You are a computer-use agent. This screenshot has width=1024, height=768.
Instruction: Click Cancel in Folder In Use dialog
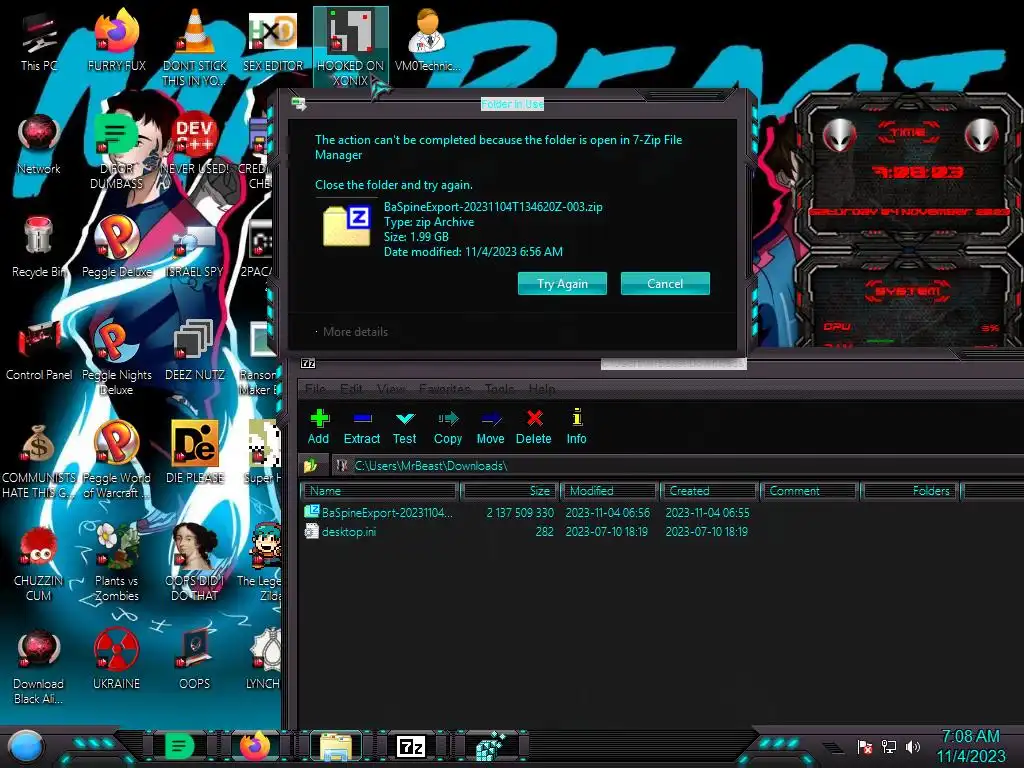[665, 283]
